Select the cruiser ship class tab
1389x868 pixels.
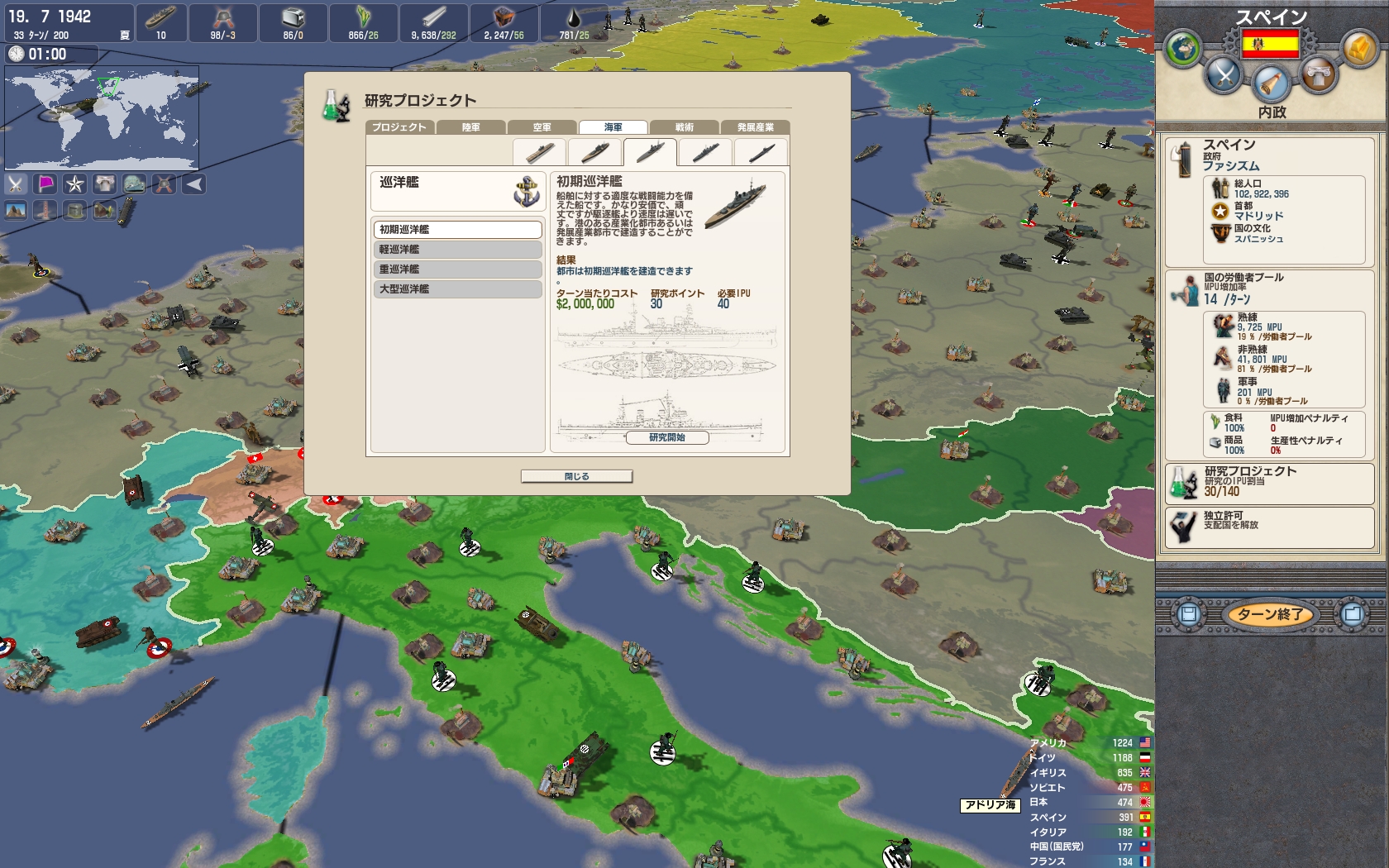[x=650, y=152]
